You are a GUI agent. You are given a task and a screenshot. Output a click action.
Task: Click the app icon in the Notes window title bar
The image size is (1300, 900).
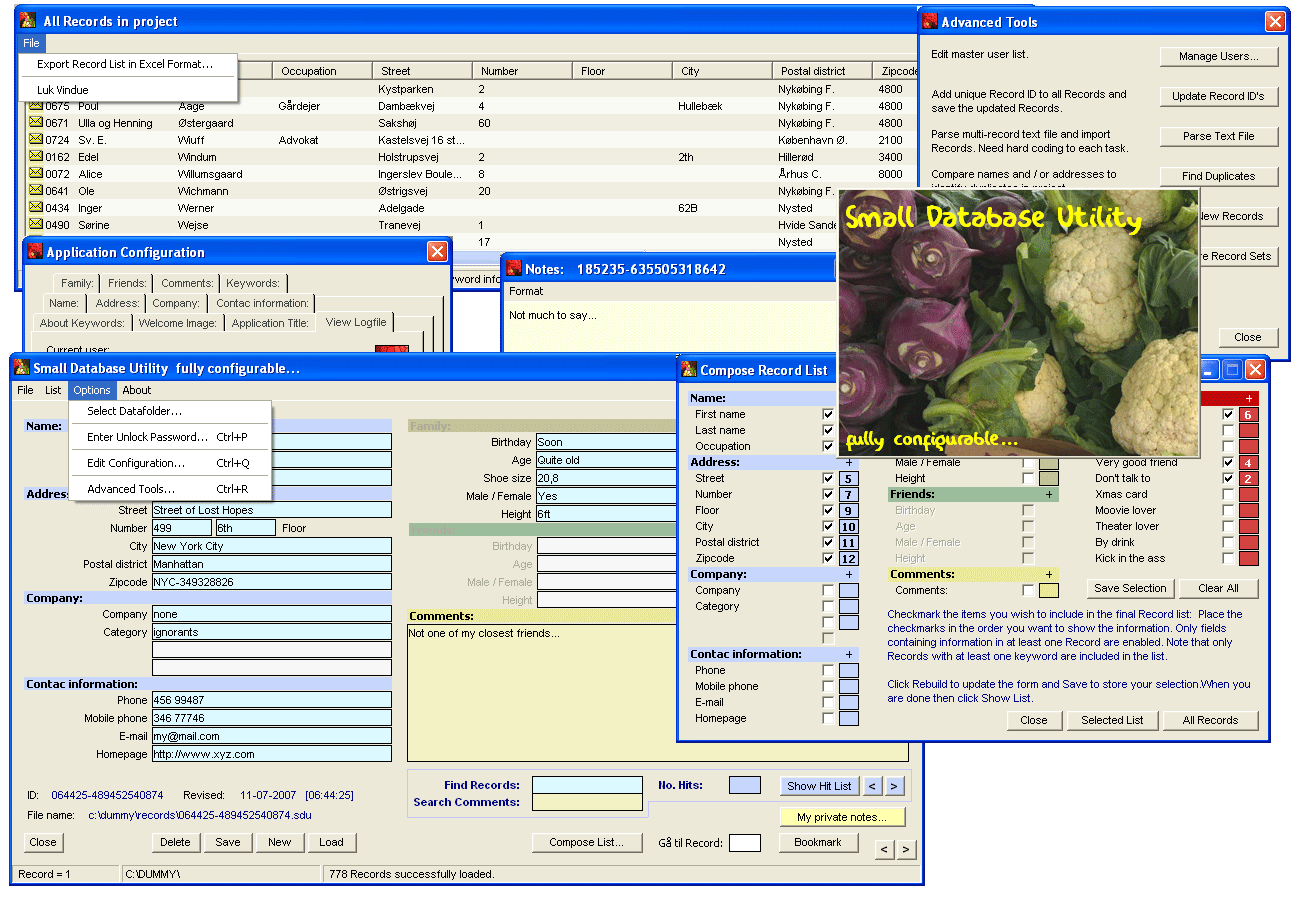click(x=514, y=268)
